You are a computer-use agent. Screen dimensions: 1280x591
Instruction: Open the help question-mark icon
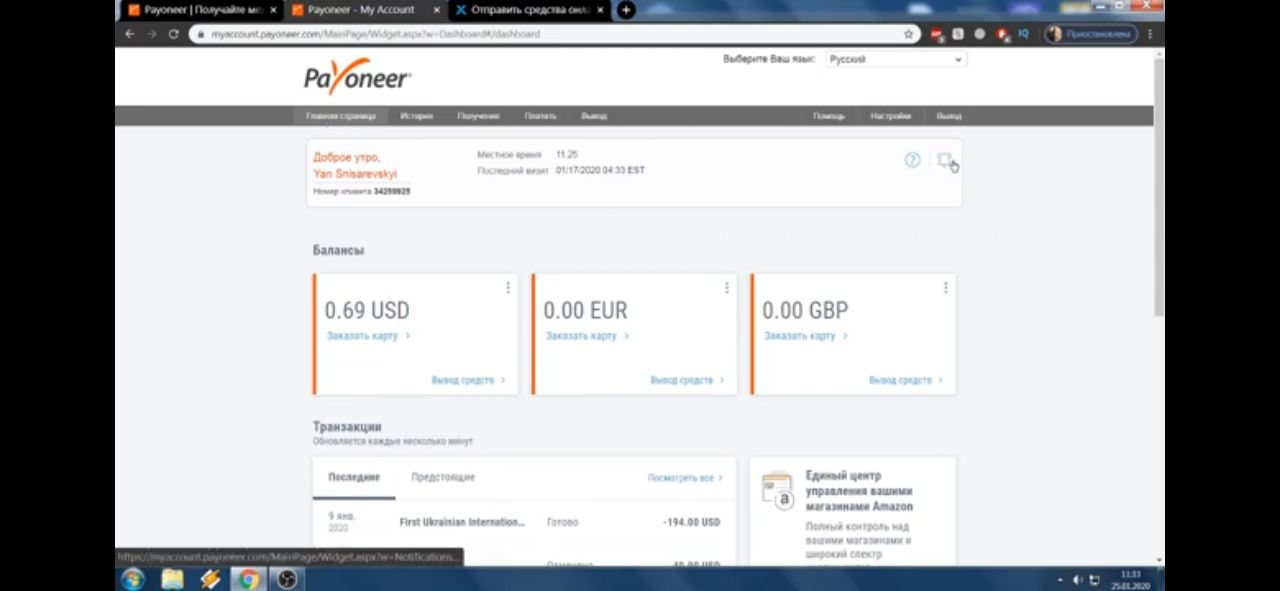912,160
